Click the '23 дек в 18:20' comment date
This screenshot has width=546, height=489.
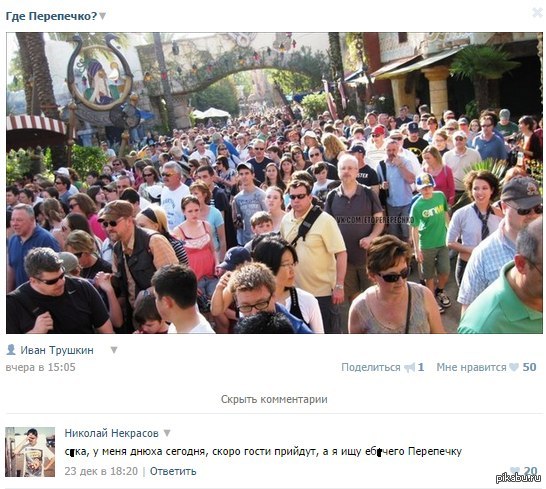[101, 471]
